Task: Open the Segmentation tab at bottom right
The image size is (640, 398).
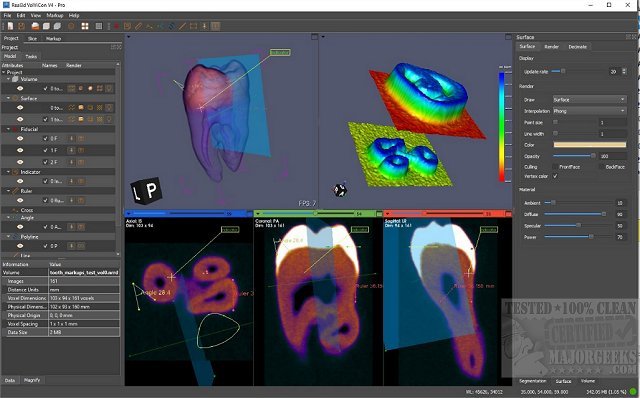Action: pyautogui.click(x=532, y=381)
